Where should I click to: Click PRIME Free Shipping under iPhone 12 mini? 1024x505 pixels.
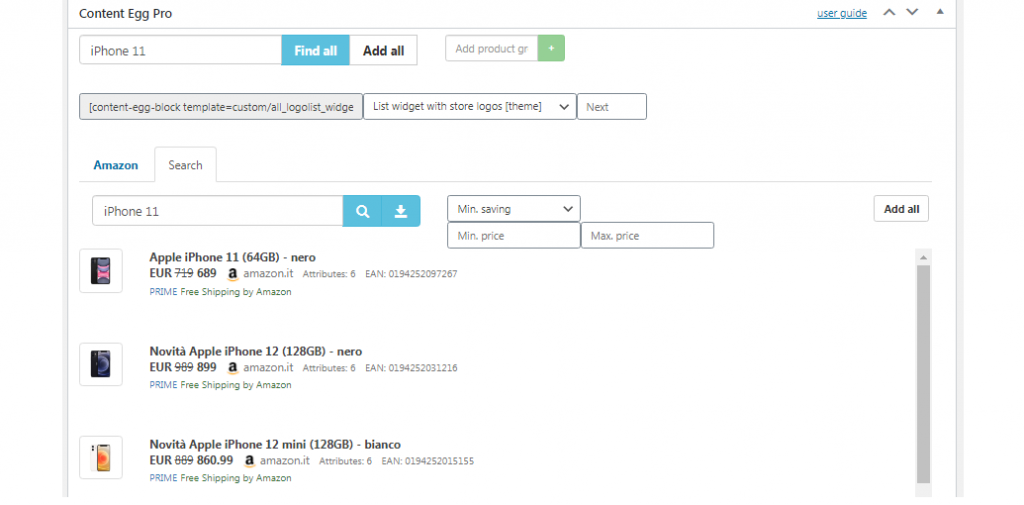pyautogui.click(x=220, y=478)
